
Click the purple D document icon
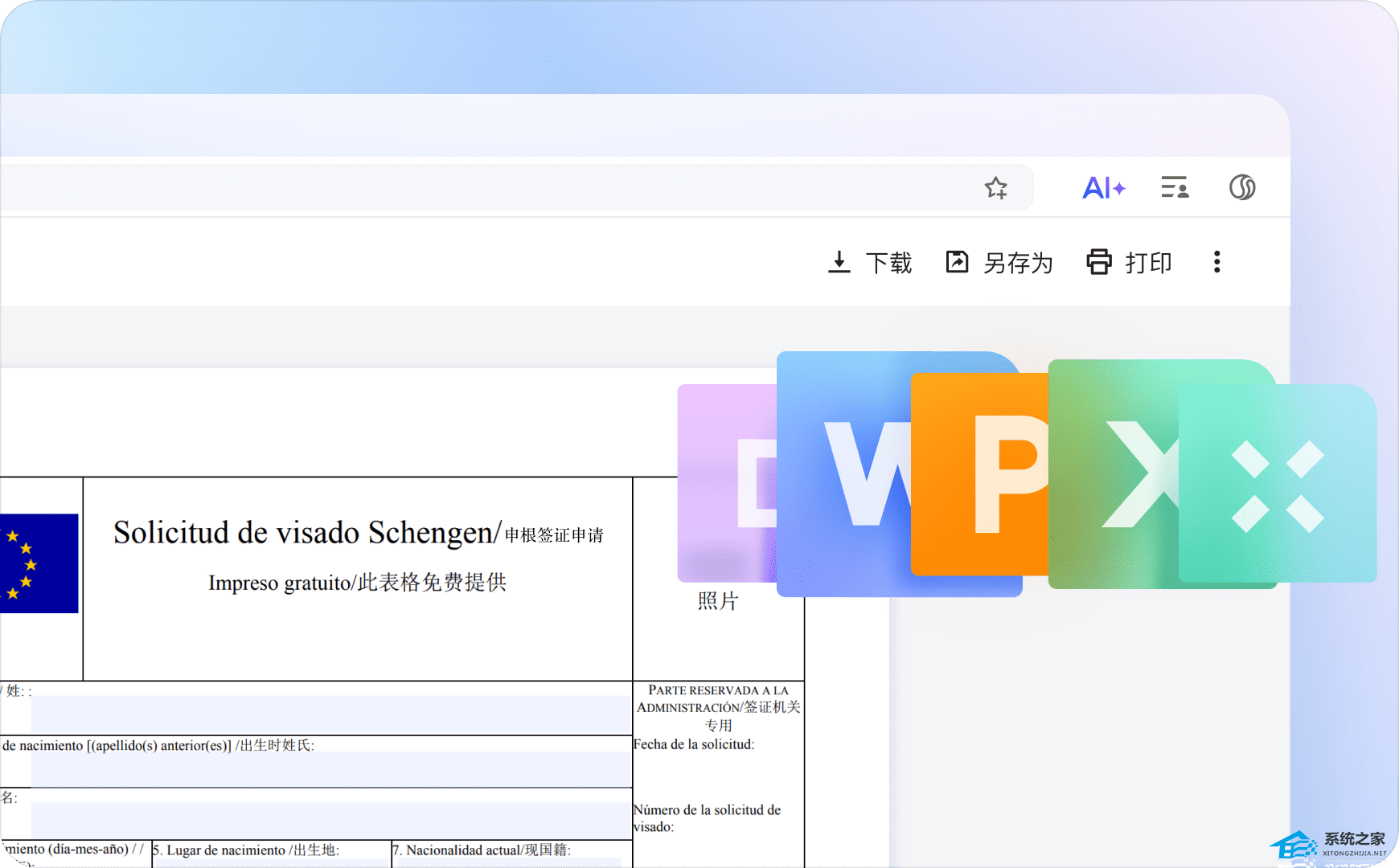pyautogui.click(x=728, y=483)
